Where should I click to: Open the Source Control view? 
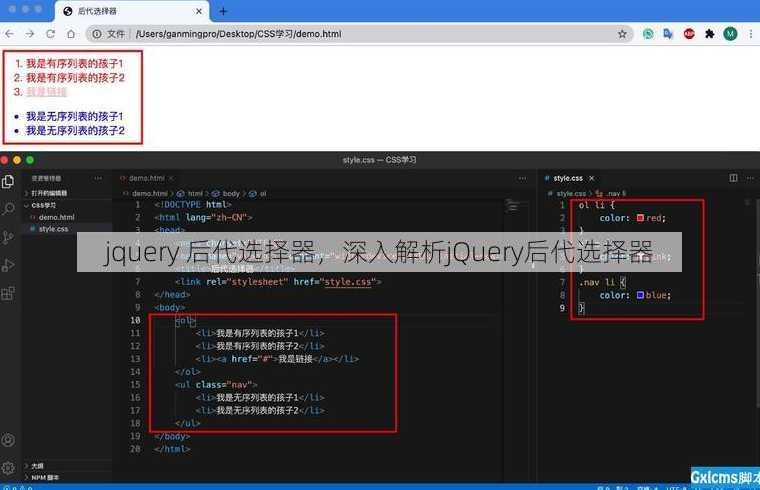[x=8, y=237]
